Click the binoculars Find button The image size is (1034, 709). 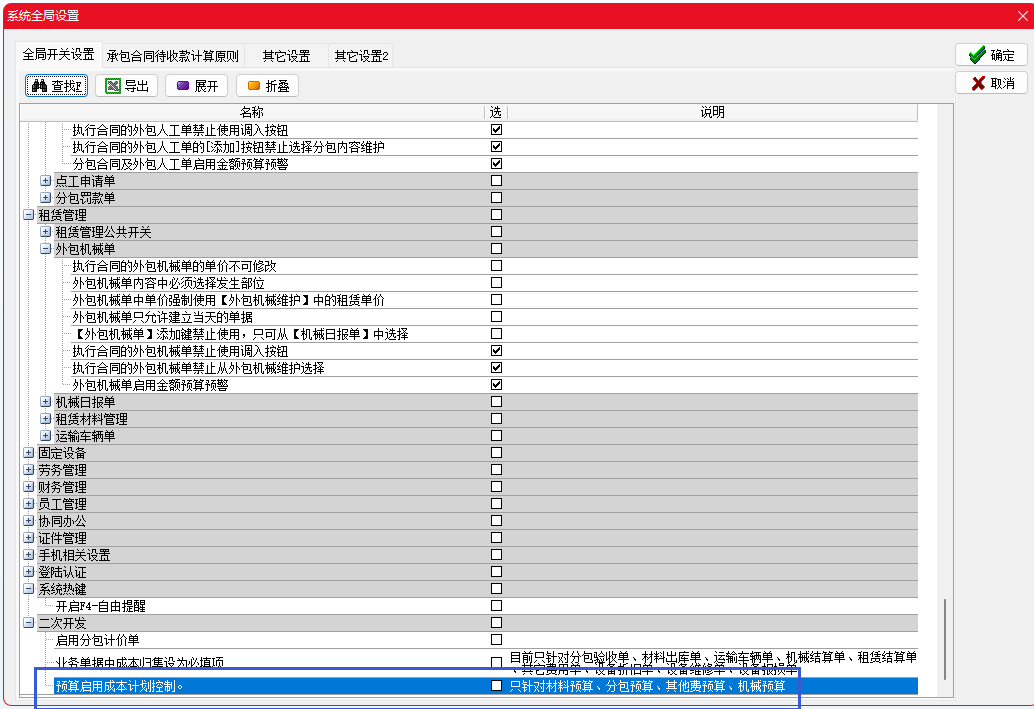(x=57, y=86)
